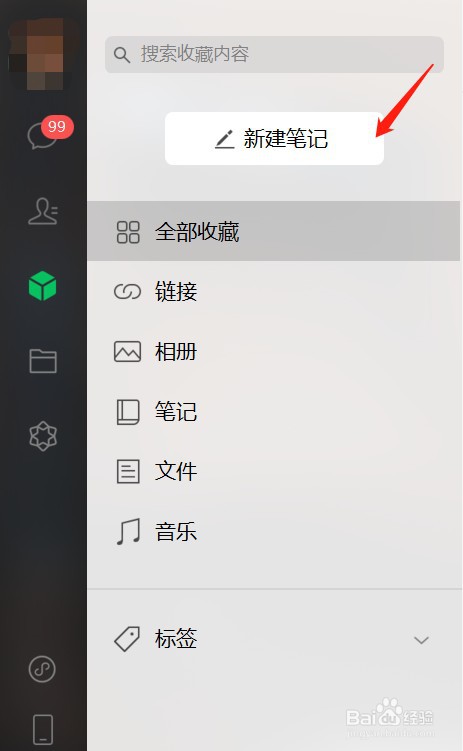
Task: Click the mobile phone icon at bottom
Action: (x=43, y=729)
